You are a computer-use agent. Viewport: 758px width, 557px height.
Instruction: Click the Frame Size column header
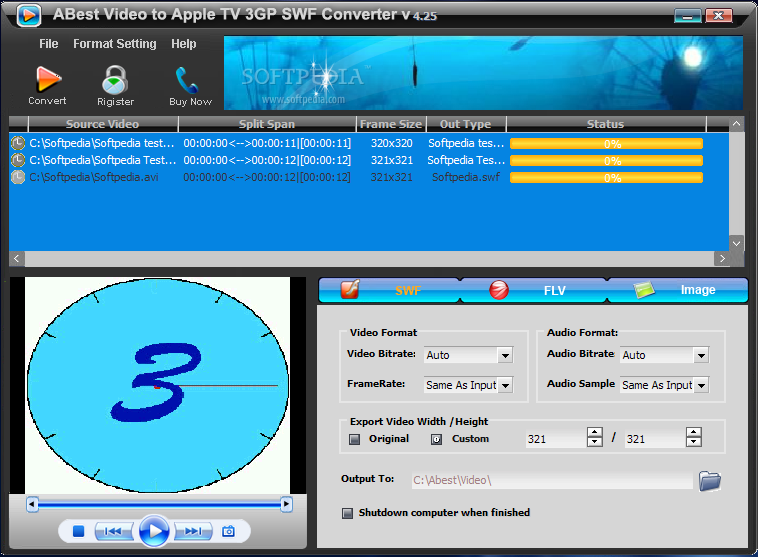[x=391, y=124]
